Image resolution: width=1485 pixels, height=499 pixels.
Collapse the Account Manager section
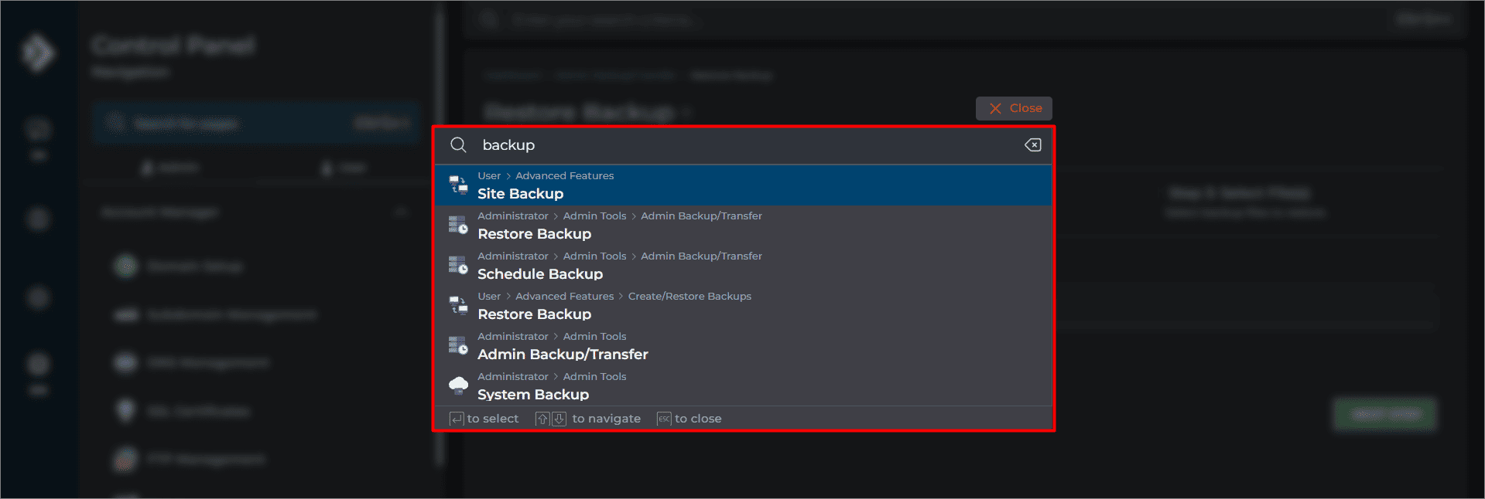[x=401, y=212]
